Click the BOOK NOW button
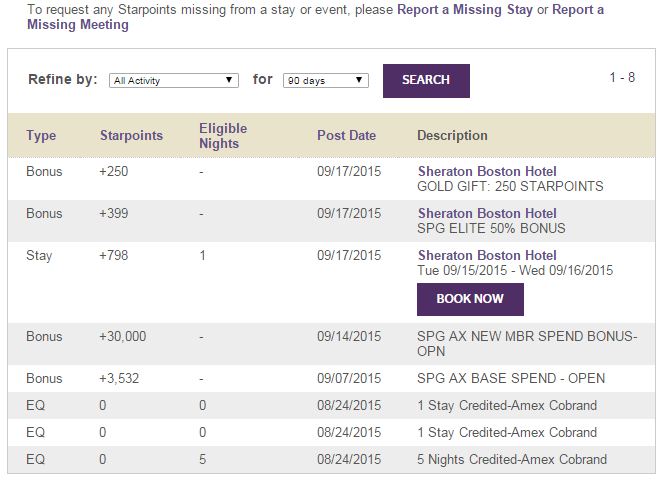Viewport: 665px width, 486px height. pyautogui.click(x=470, y=299)
